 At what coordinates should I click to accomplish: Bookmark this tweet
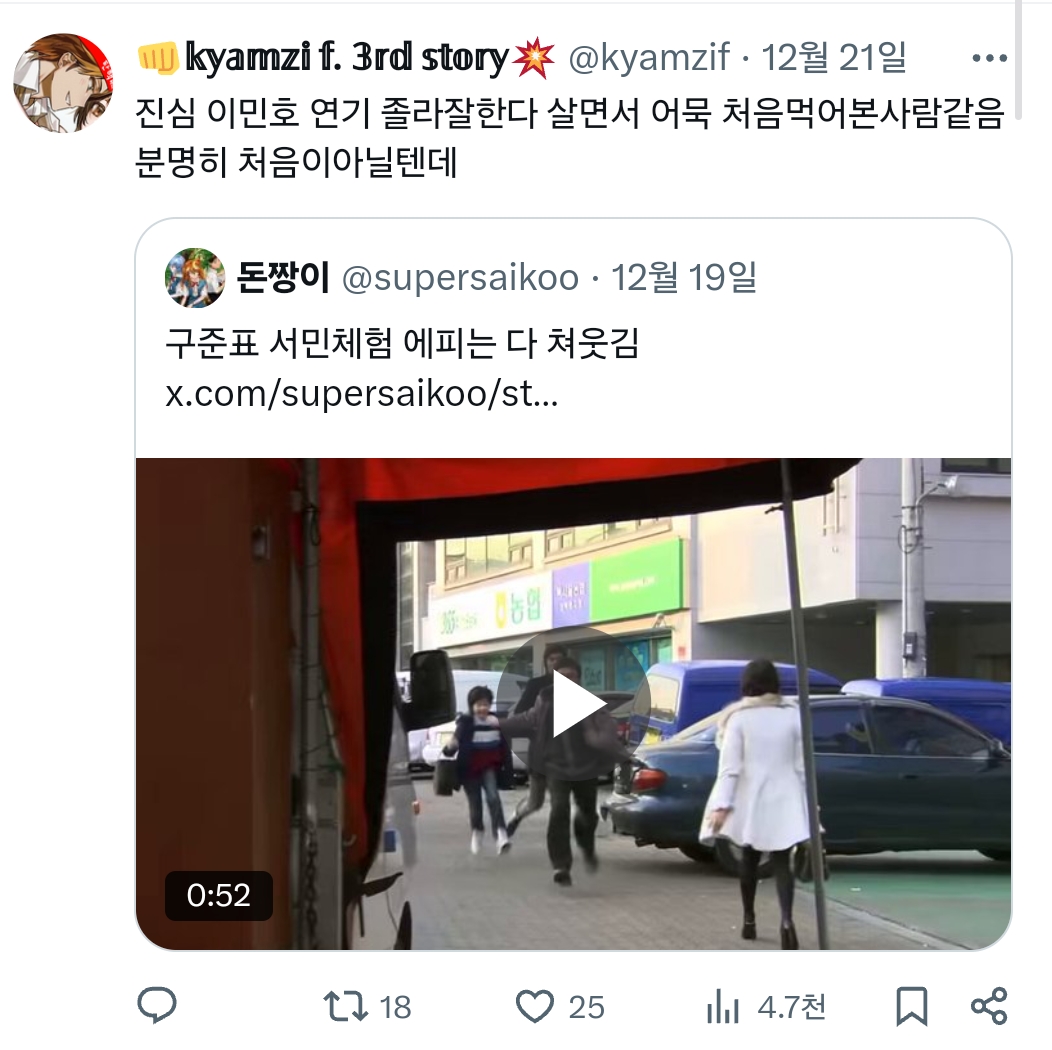click(x=912, y=1006)
